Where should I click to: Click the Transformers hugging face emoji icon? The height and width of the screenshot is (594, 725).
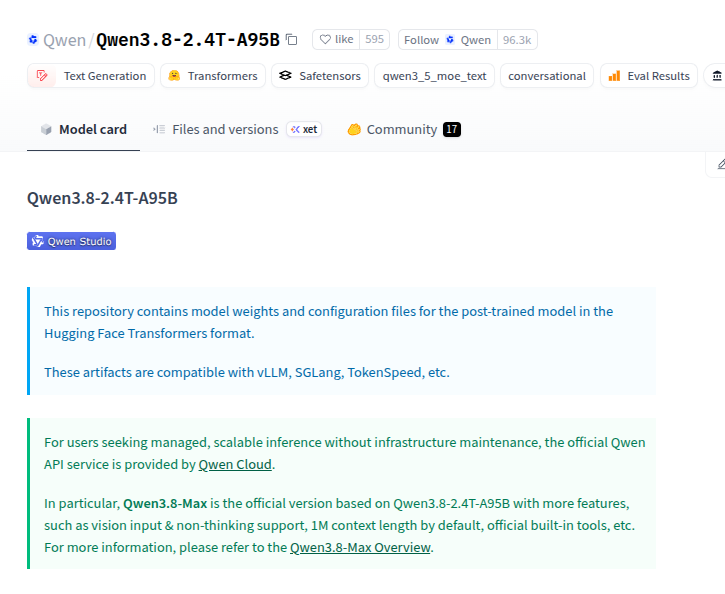pyautogui.click(x=174, y=75)
